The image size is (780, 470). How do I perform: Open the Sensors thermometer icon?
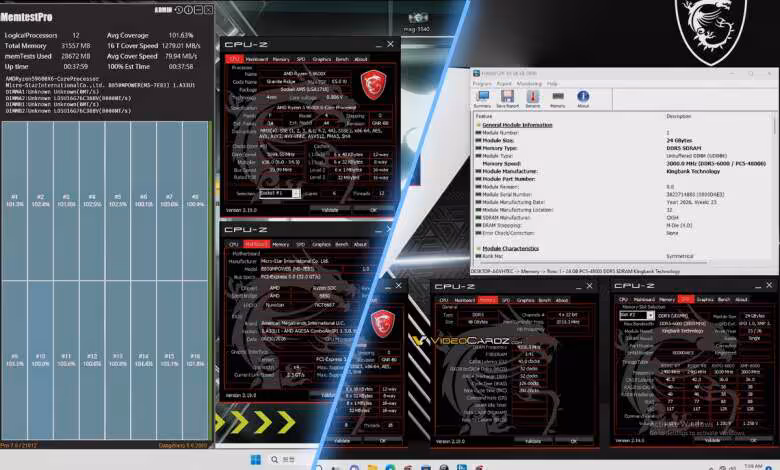point(532,98)
